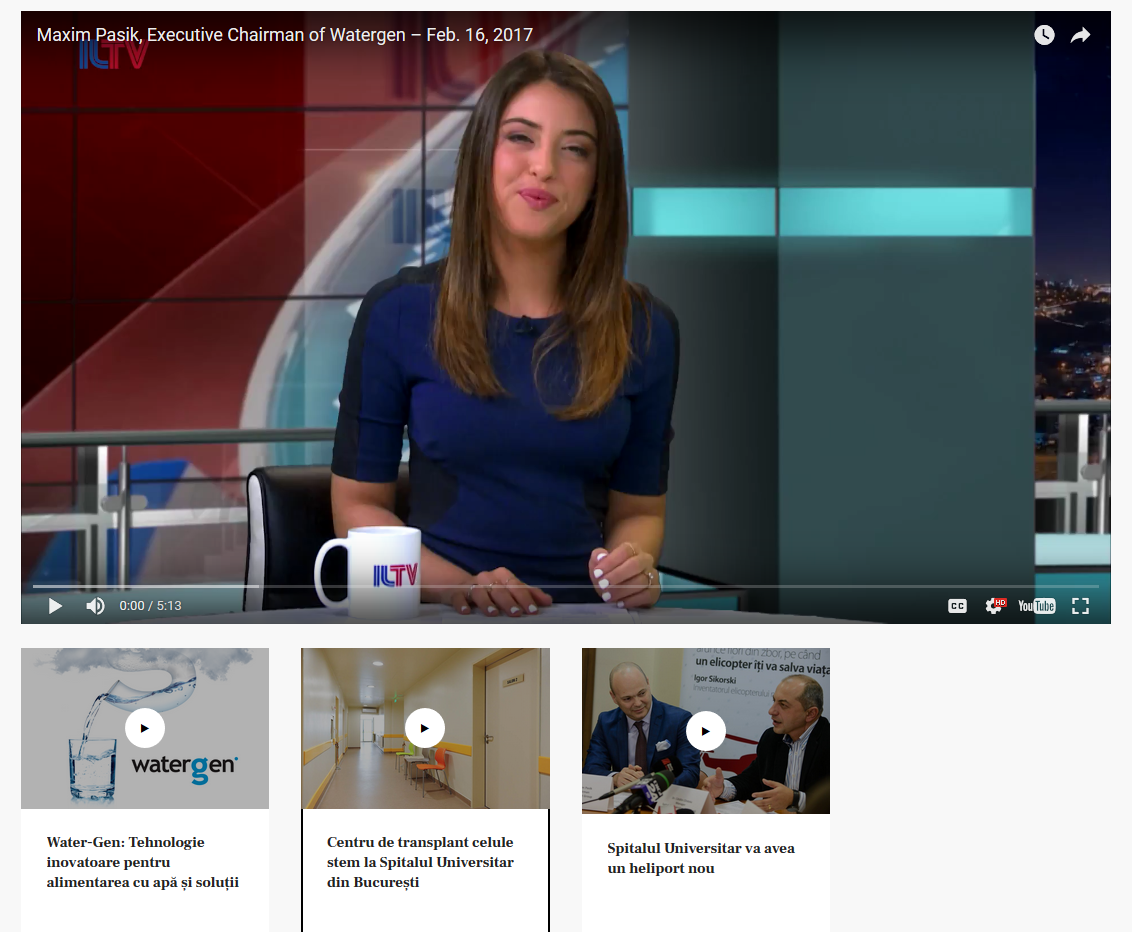The image size is (1132, 932).
Task: Click the Share arrow icon
Action: point(1080,36)
